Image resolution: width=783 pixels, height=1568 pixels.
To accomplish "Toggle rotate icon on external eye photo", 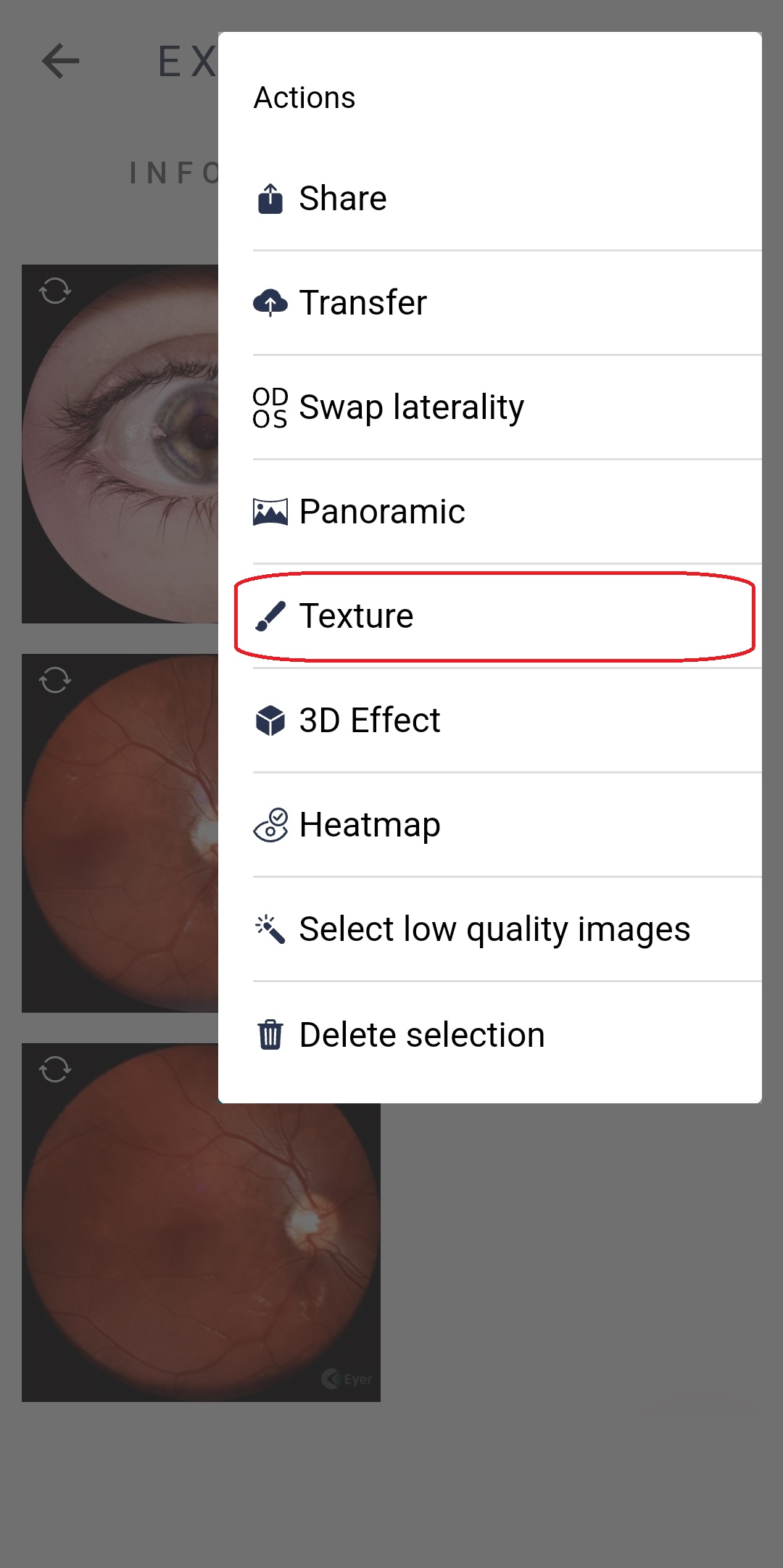I will coord(55,291).
